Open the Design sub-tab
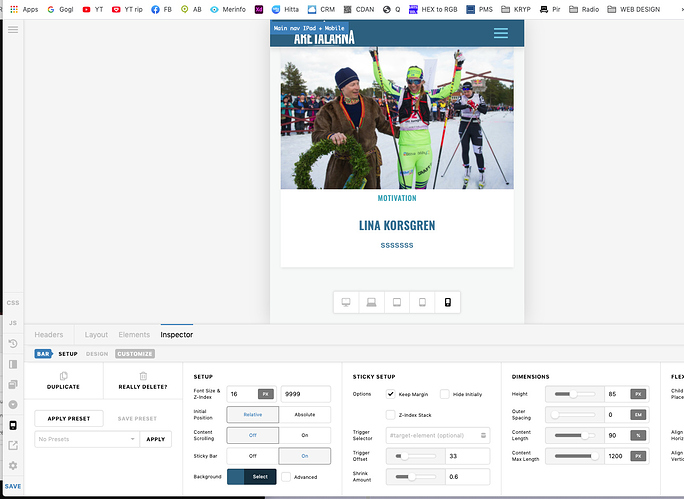The image size is (684, 499). pos(97,354)
